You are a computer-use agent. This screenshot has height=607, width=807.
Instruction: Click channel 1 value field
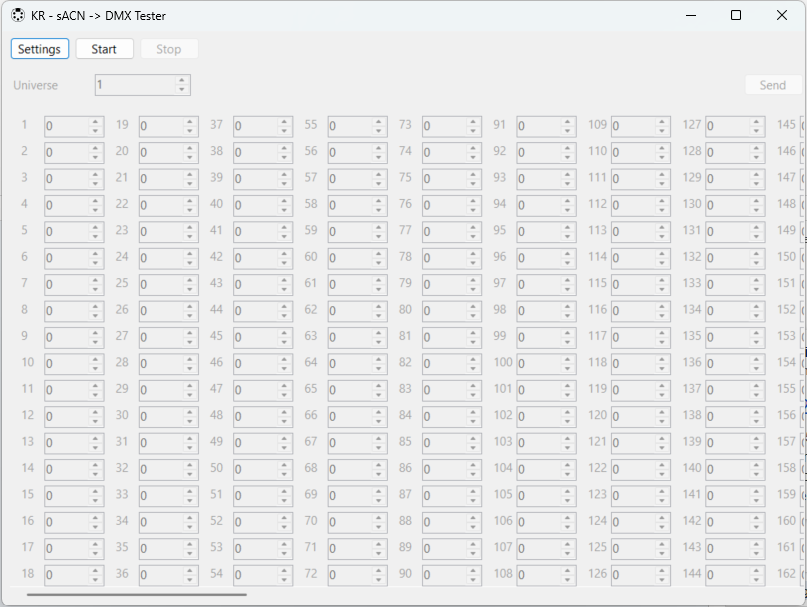point(74,126)
